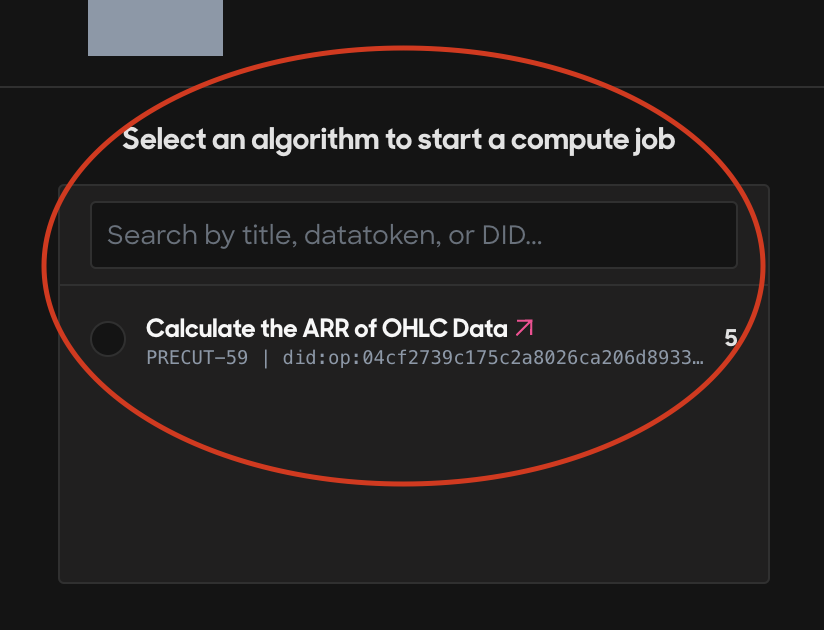Screen dimensions: 824x630
Task: Focus the Search by title, datatoken, or DID field
Action: point(414,235)
